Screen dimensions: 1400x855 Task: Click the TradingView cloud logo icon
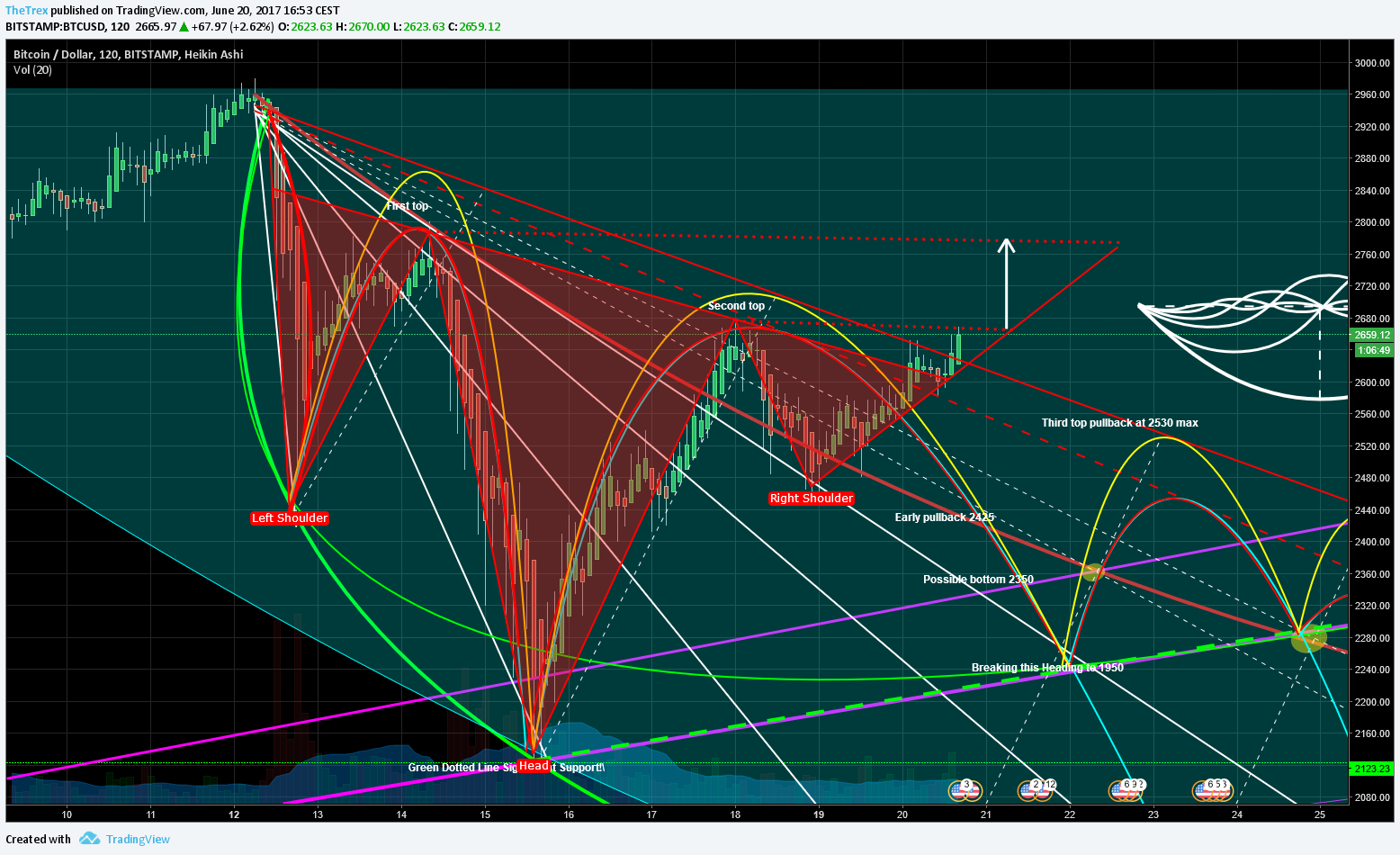(x=89, y=839)
